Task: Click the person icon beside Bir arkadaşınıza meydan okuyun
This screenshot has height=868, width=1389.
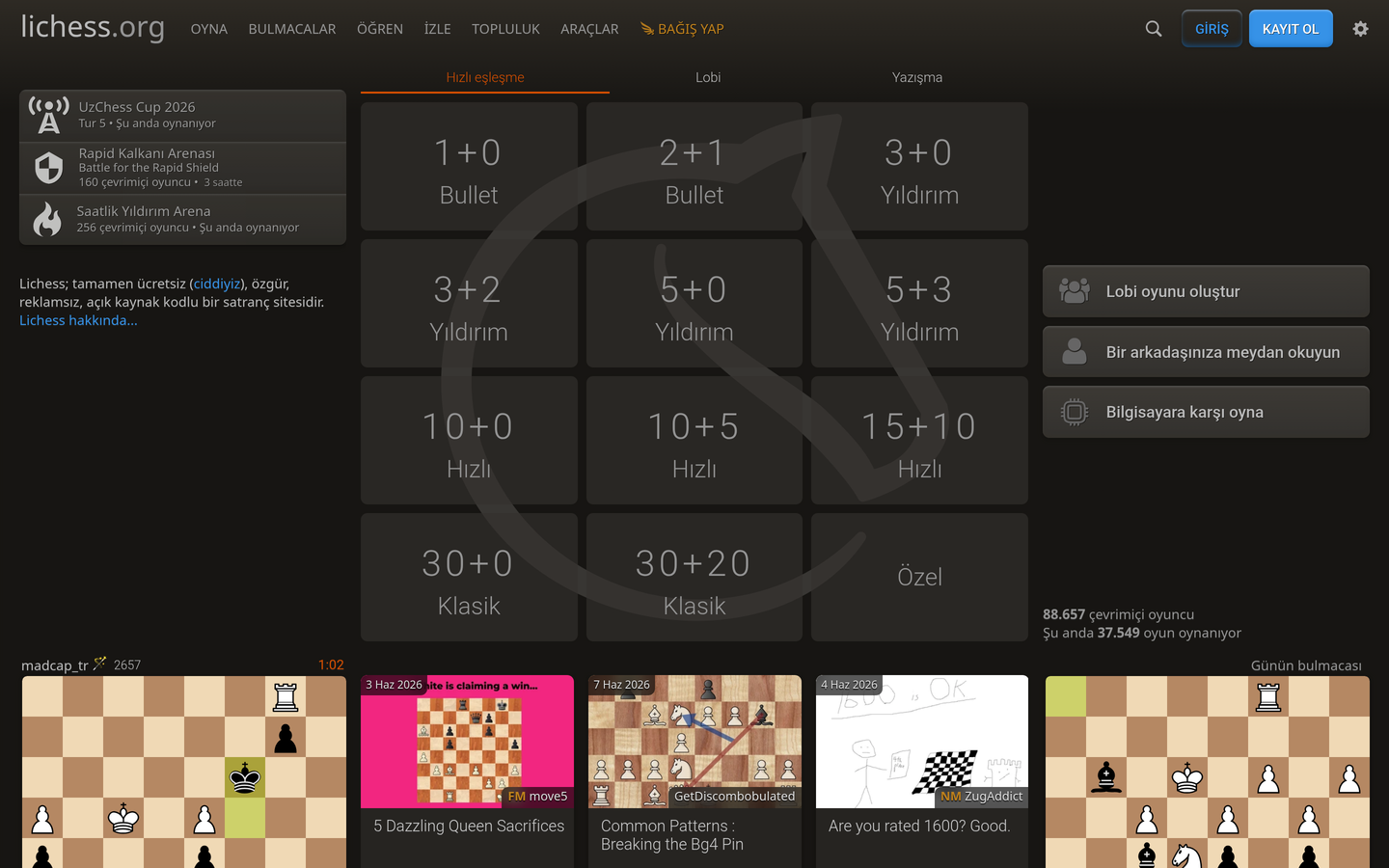Action: (1074, 351)
